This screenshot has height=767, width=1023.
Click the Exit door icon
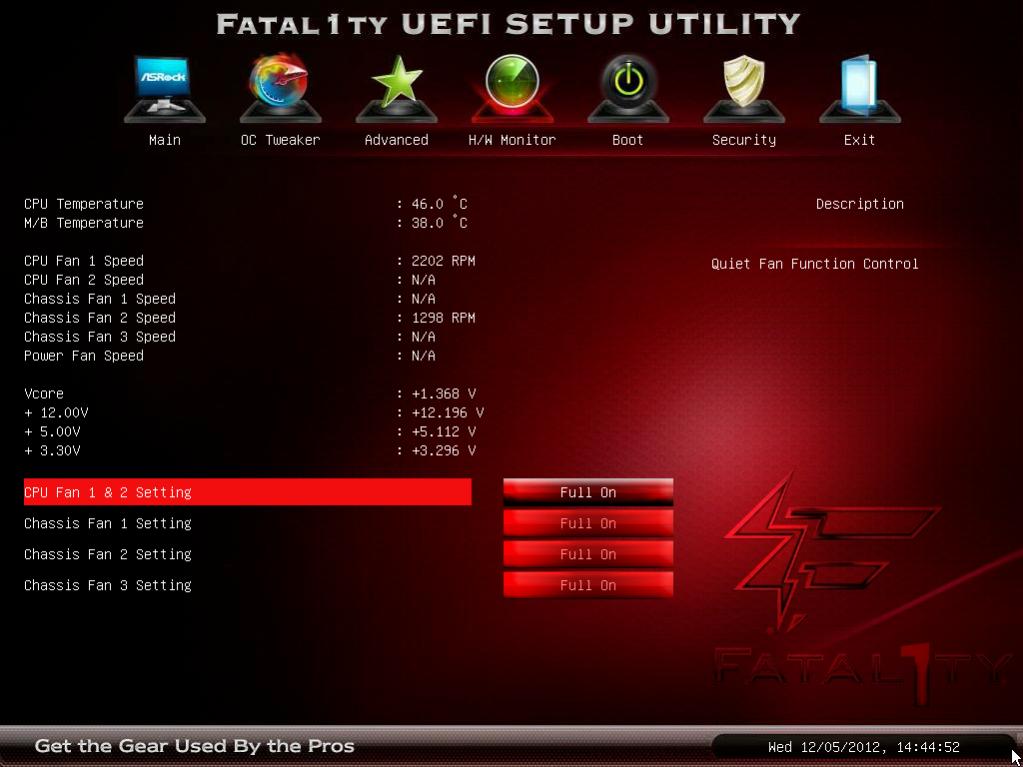coord(859,88)
